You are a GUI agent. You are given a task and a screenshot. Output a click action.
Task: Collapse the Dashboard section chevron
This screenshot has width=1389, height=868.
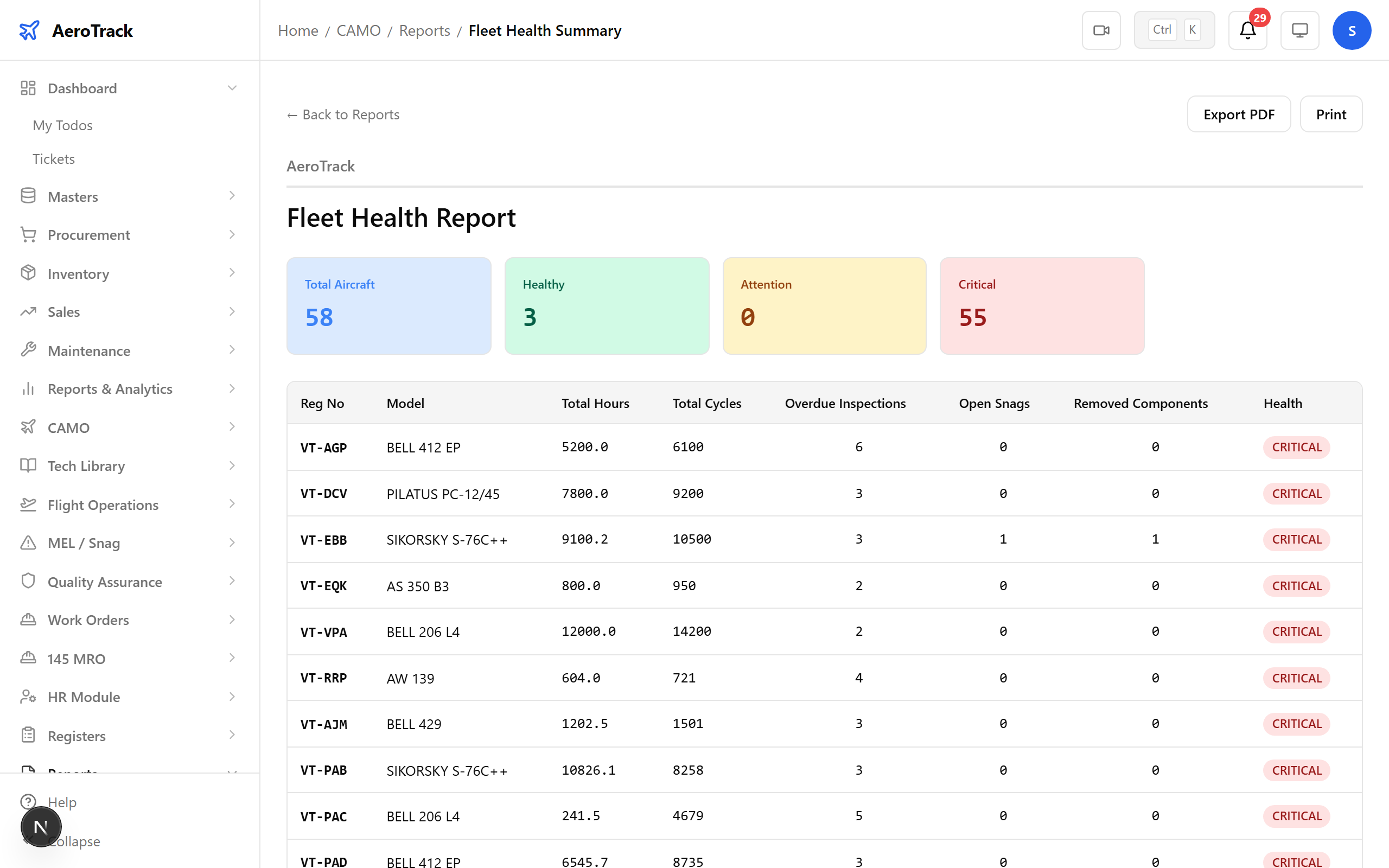[x=232, y=87]
